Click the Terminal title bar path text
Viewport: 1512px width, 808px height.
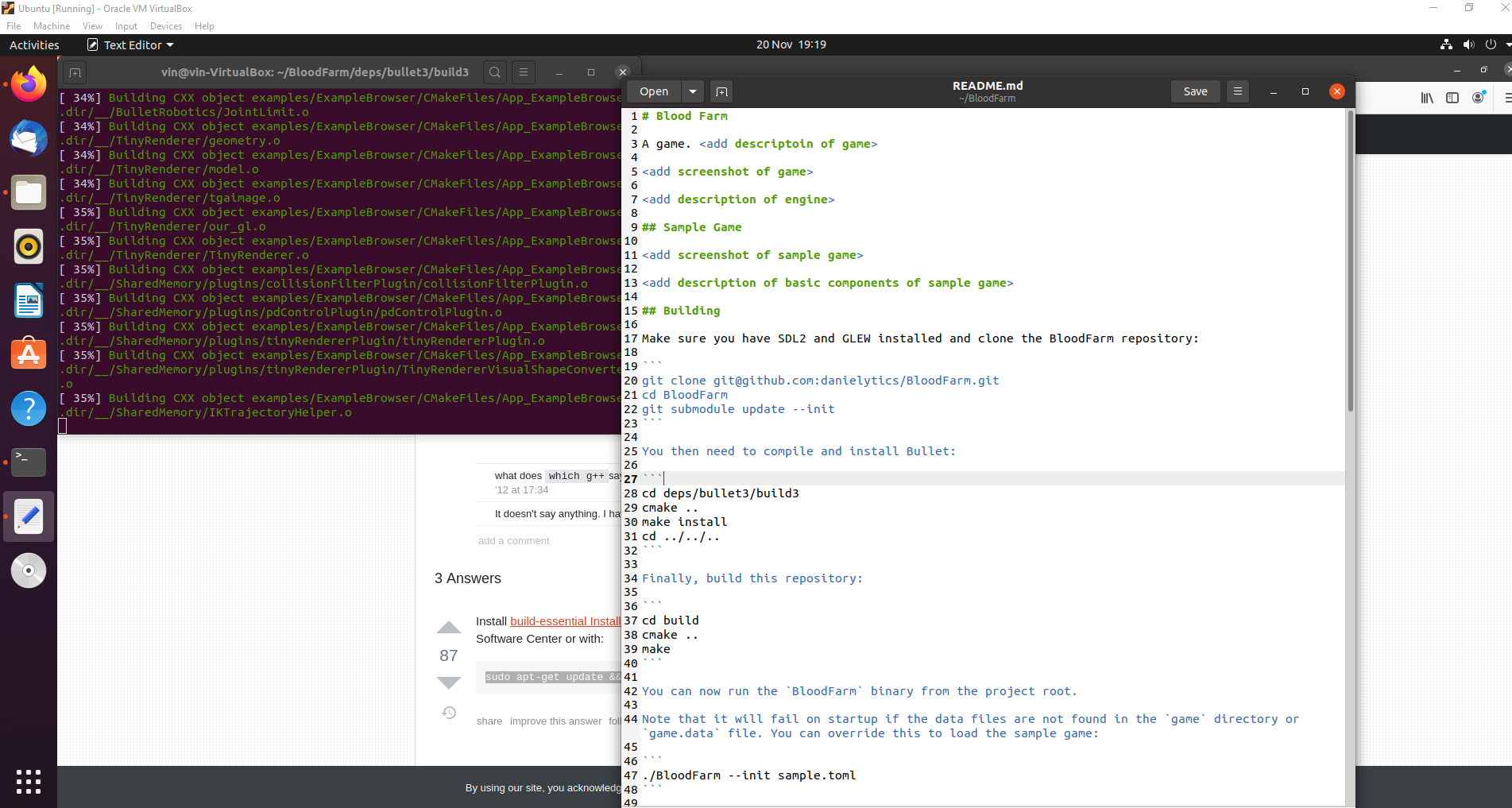point(315,72)
